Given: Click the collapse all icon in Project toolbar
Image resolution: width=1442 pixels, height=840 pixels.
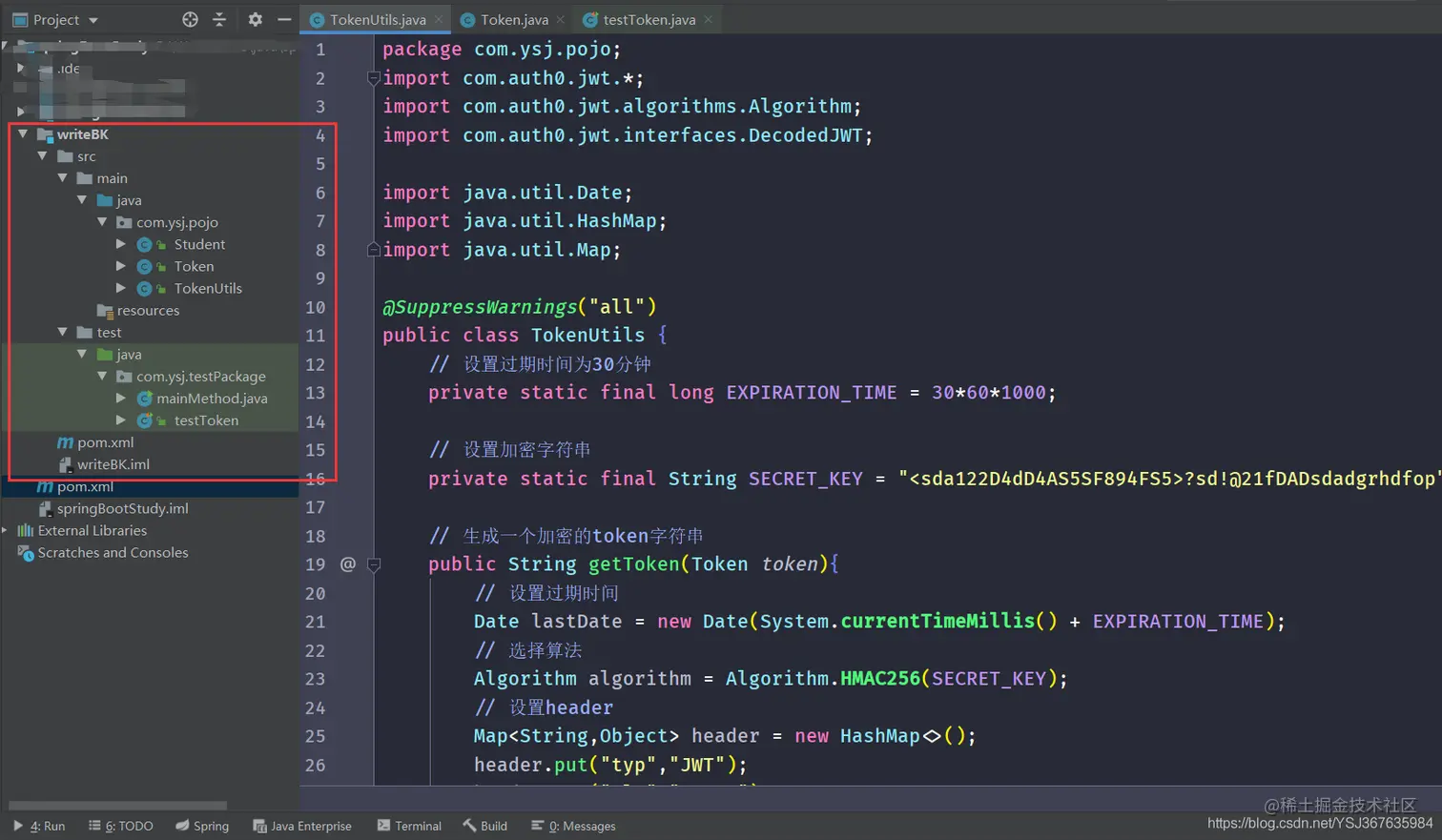Looking at the screenshot, I should [219, 19].
